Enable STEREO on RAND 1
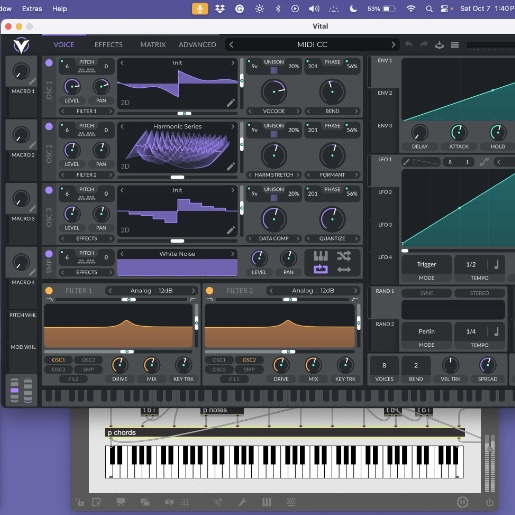The width and height of the screenshot is (515, 515). (479, 293)
